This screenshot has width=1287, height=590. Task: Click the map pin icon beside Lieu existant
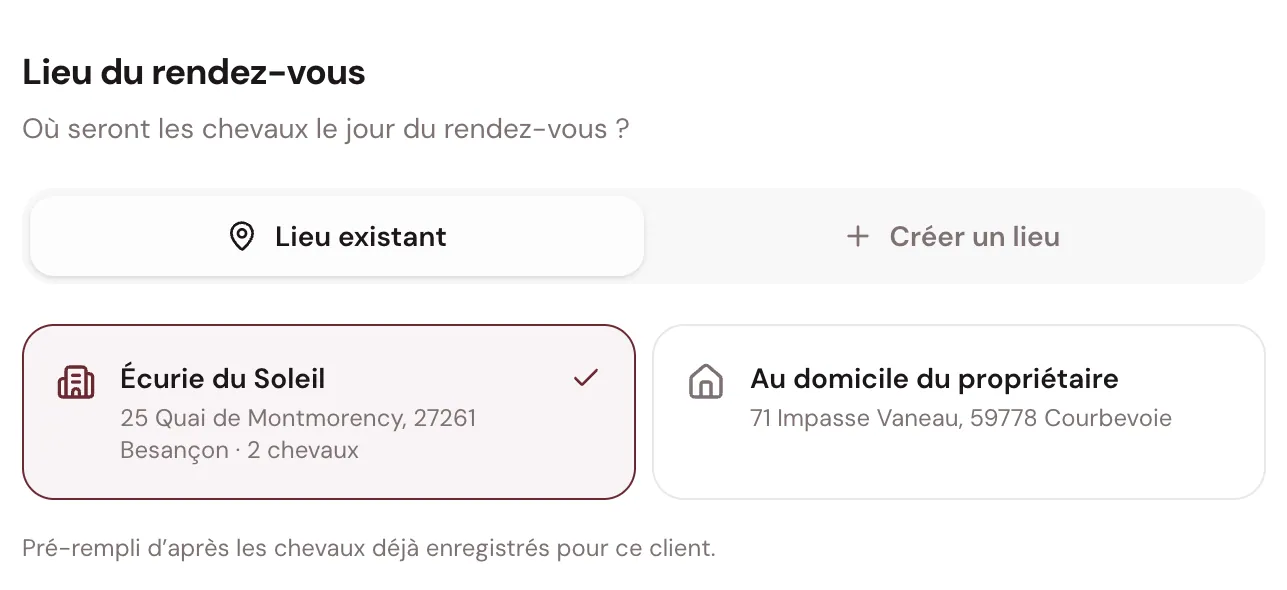242,237
